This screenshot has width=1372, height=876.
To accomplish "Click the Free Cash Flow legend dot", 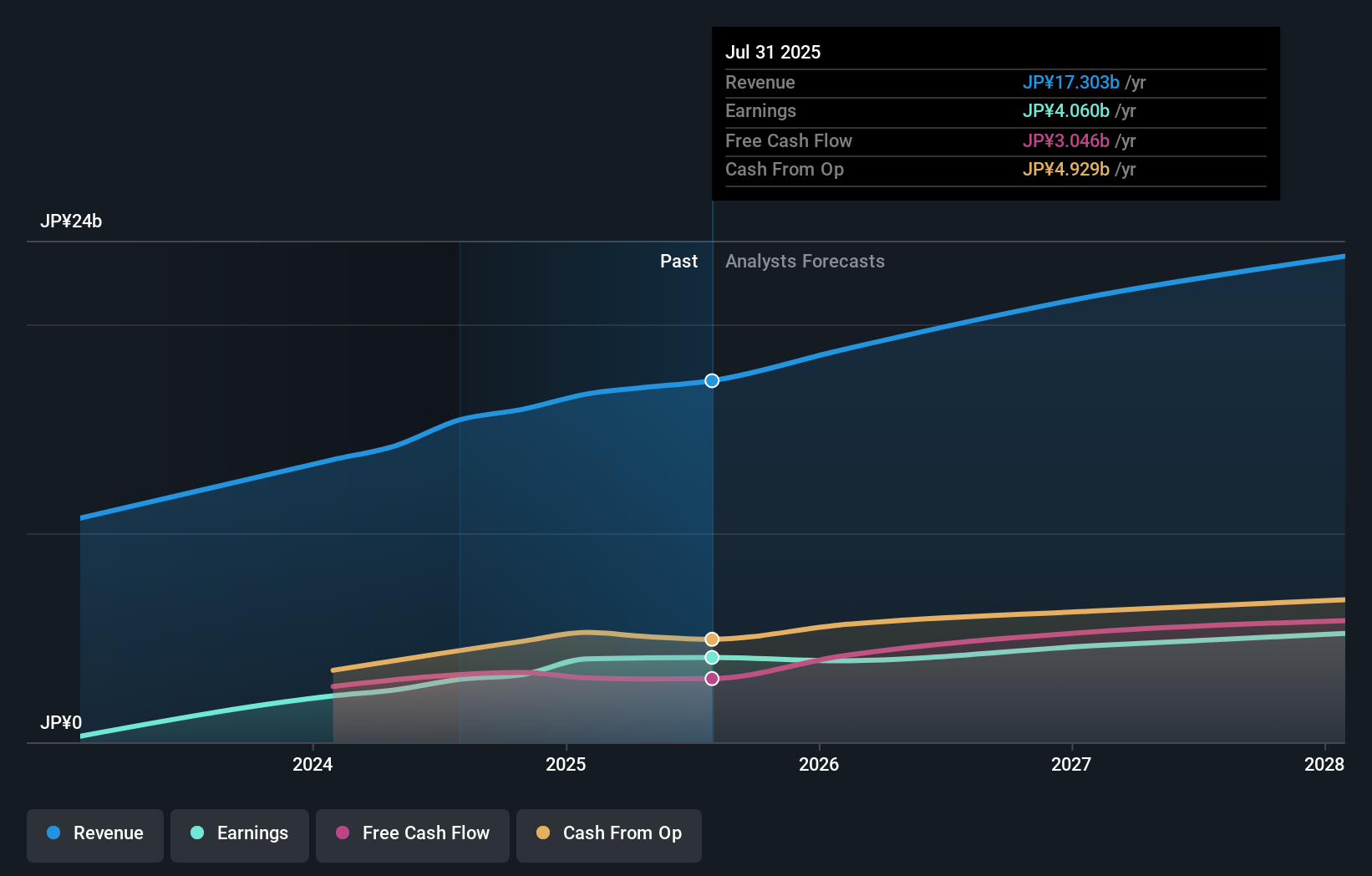I will coord(343,833).
